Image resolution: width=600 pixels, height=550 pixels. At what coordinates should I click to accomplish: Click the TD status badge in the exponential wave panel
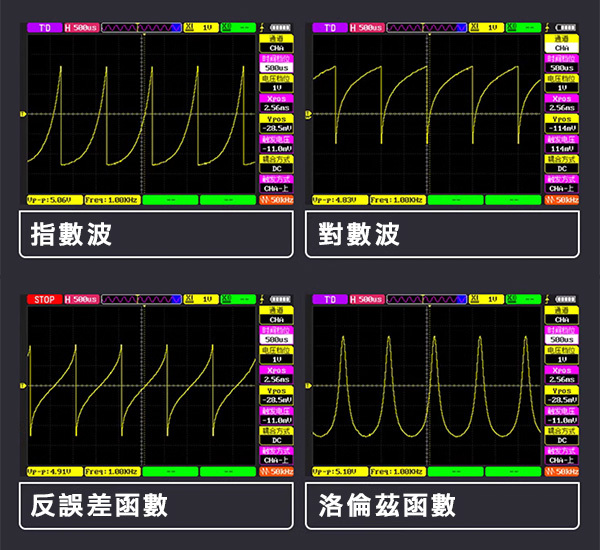[x=44, y=28]
